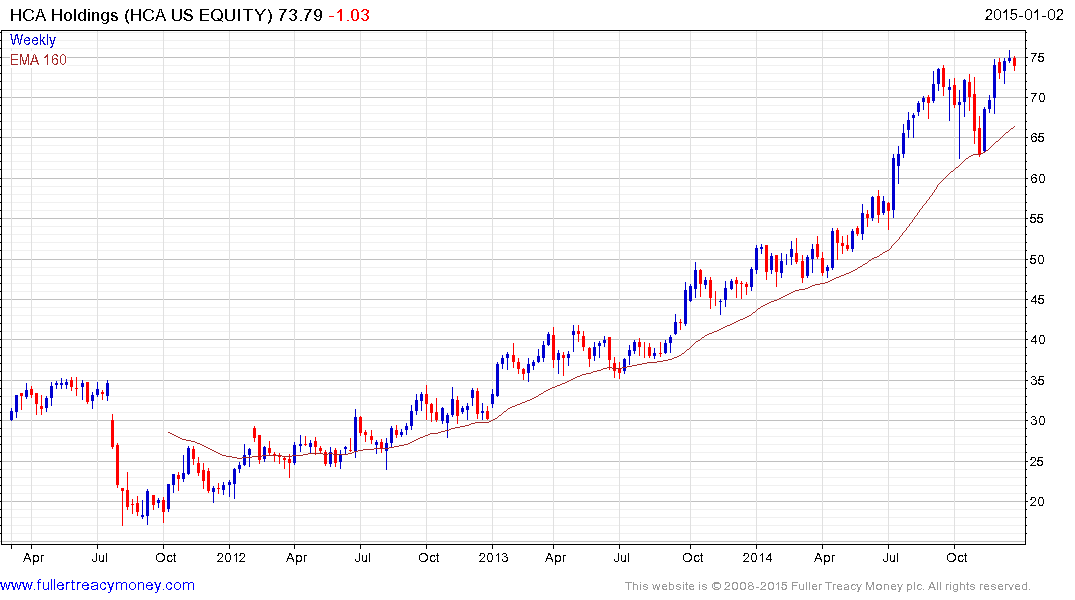Click the 50 price axis label
The width and height of the screenshot is (1075, 600).
tap(1037, 259)
